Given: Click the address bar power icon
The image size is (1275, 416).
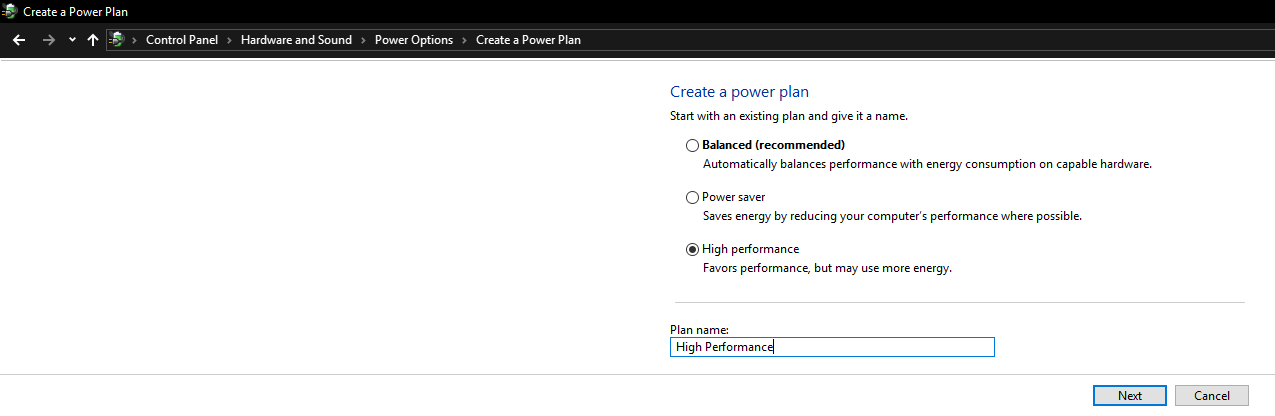Looking at the screenshot, I should pos(118,40).
